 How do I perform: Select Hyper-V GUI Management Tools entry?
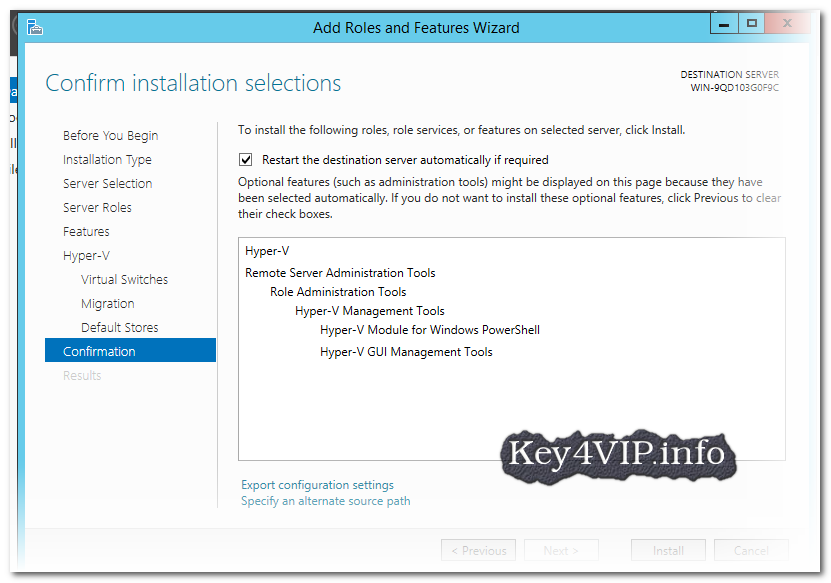coord(406,352)
